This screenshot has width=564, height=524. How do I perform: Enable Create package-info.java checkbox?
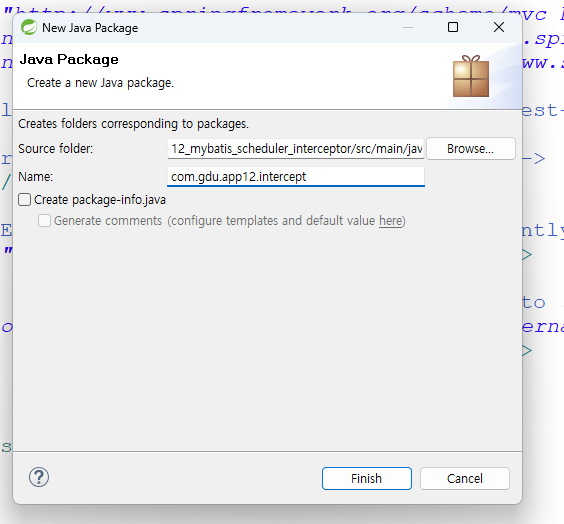(x=24, y=200)
